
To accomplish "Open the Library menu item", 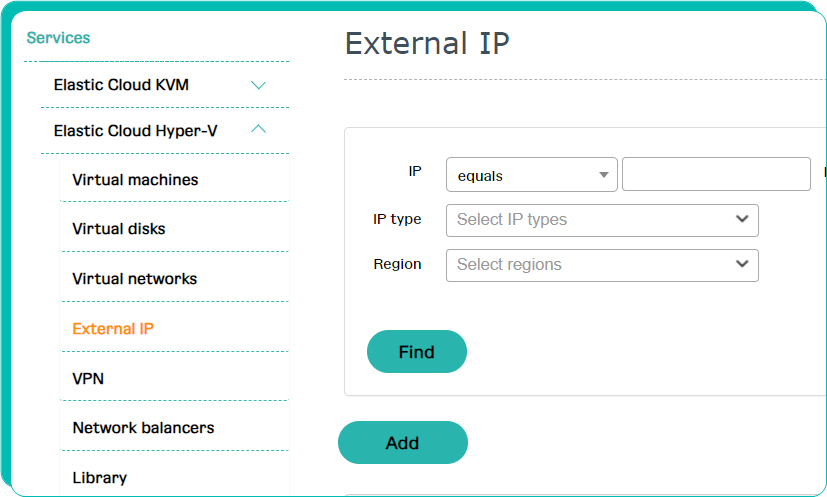I will click(100, 478).
